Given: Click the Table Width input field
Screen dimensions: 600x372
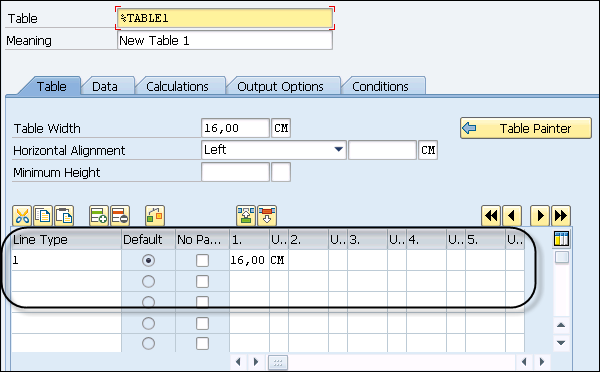Looking at the screenshot, I should (x=235, y=128).
